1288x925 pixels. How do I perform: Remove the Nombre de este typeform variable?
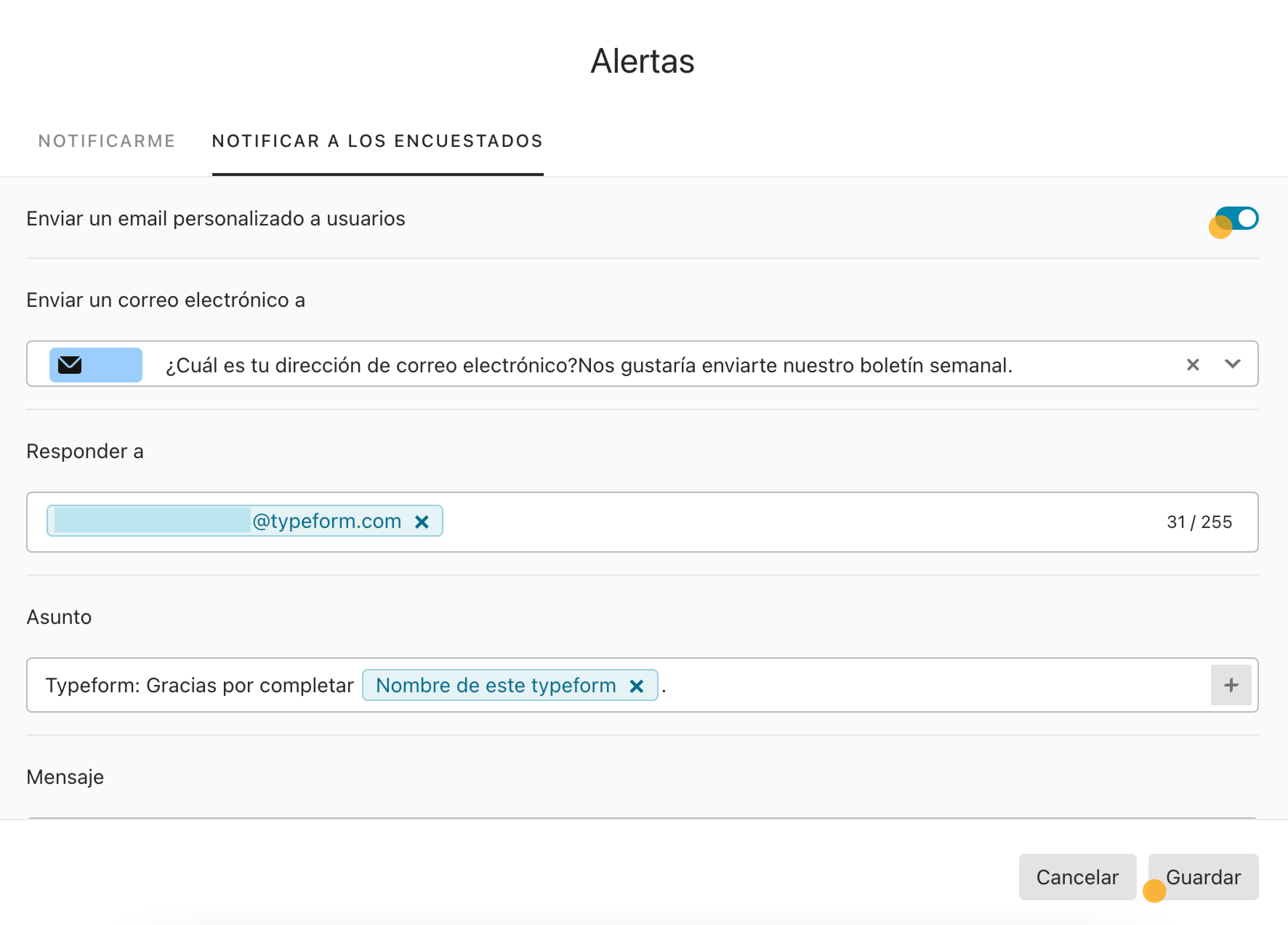tap(637, 686)
